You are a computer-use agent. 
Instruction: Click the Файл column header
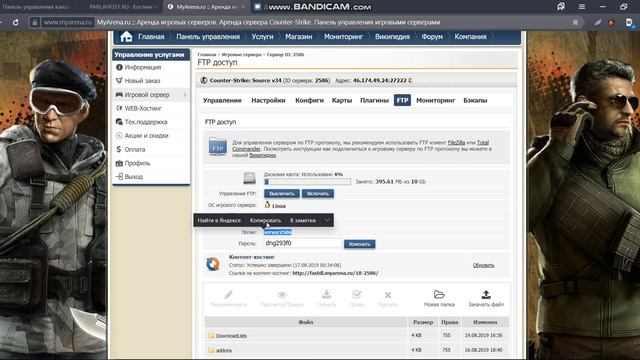pos(306,322)
